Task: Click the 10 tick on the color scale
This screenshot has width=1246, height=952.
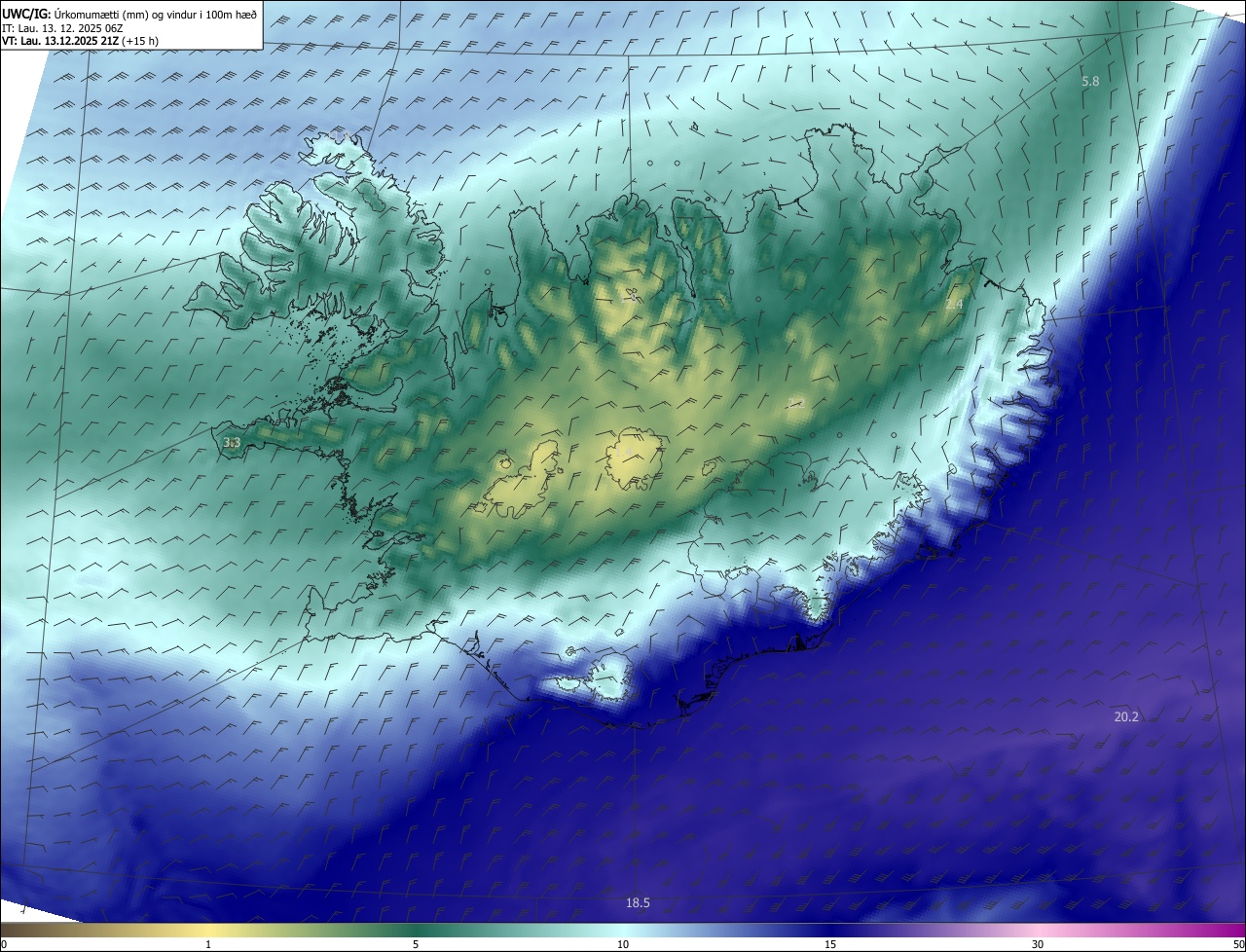Action: click(623, 944)
